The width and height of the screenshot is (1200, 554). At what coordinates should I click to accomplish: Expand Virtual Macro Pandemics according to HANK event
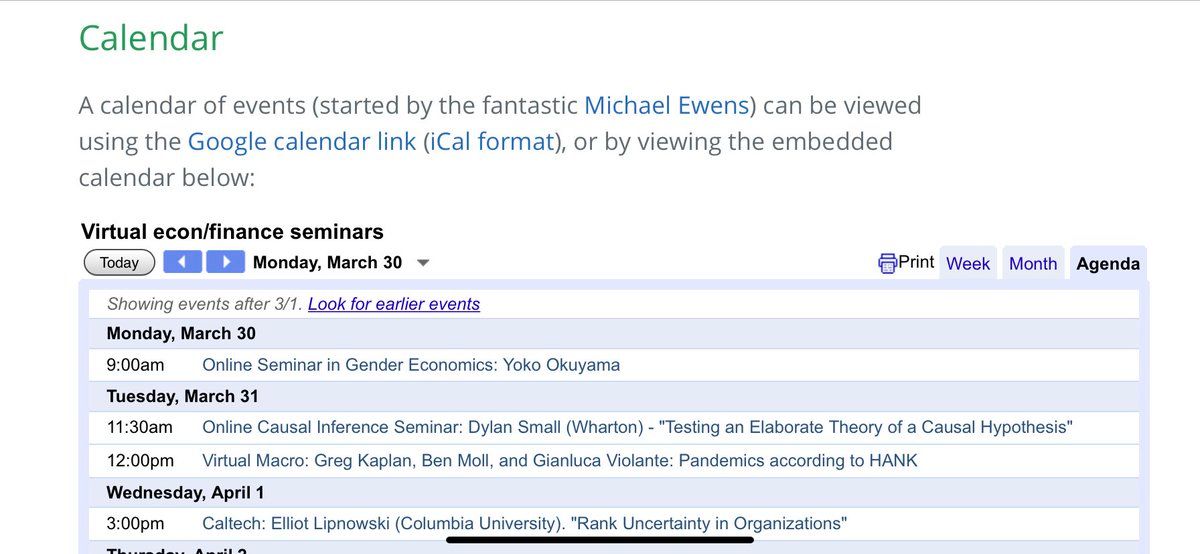click(559, 461)
